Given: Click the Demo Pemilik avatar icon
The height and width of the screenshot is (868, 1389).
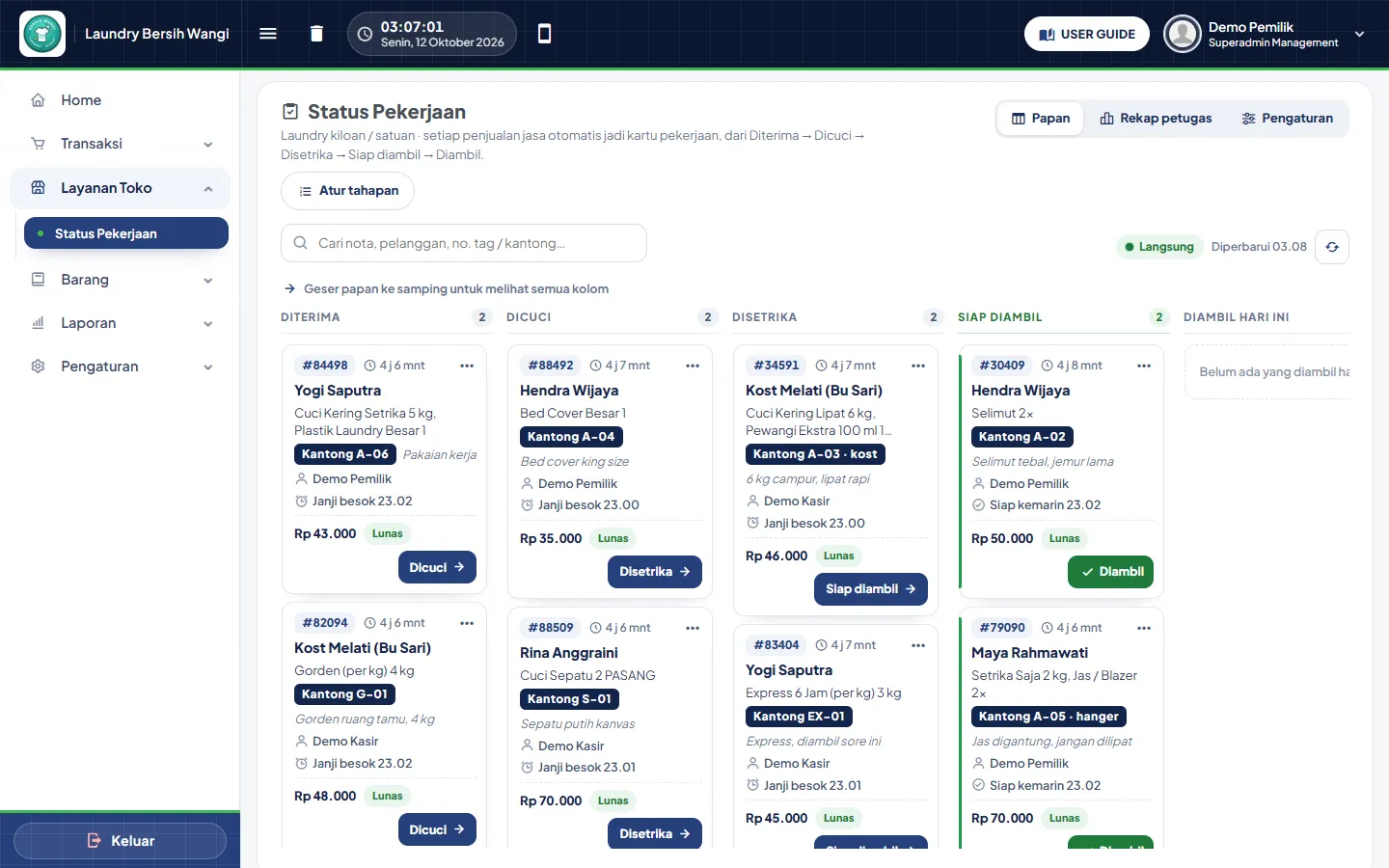Looking at the screenshot, I should coord(1183,34).
